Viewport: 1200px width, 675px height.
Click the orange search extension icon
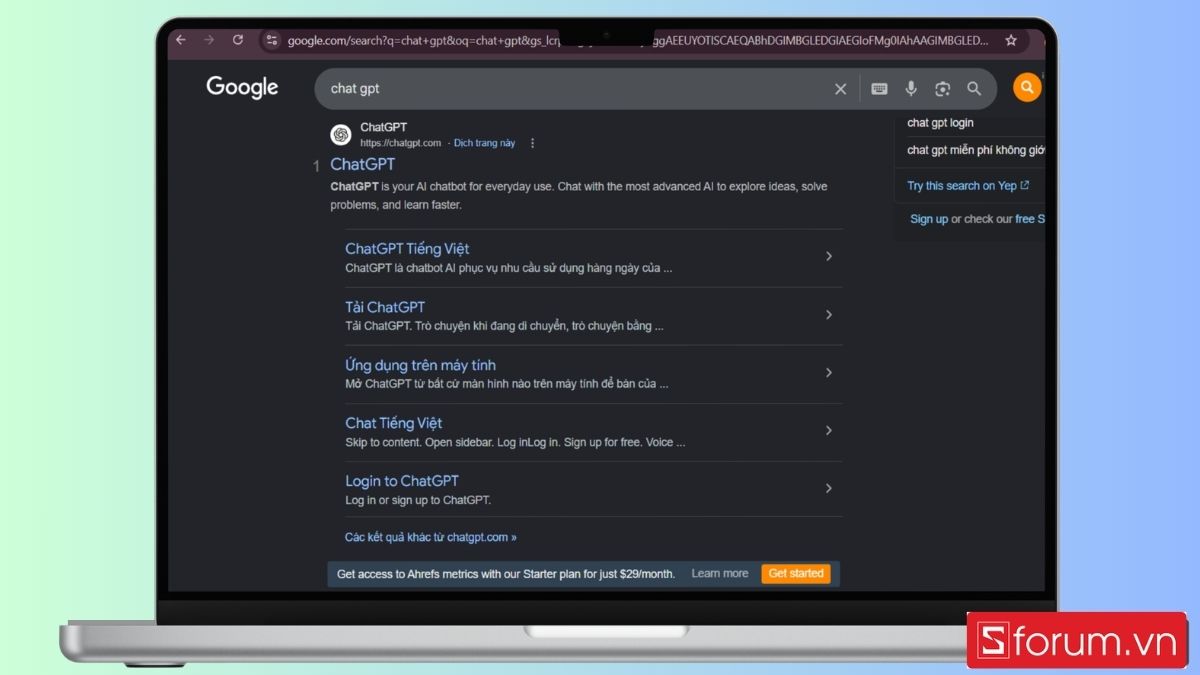(x=1027, y=88)
